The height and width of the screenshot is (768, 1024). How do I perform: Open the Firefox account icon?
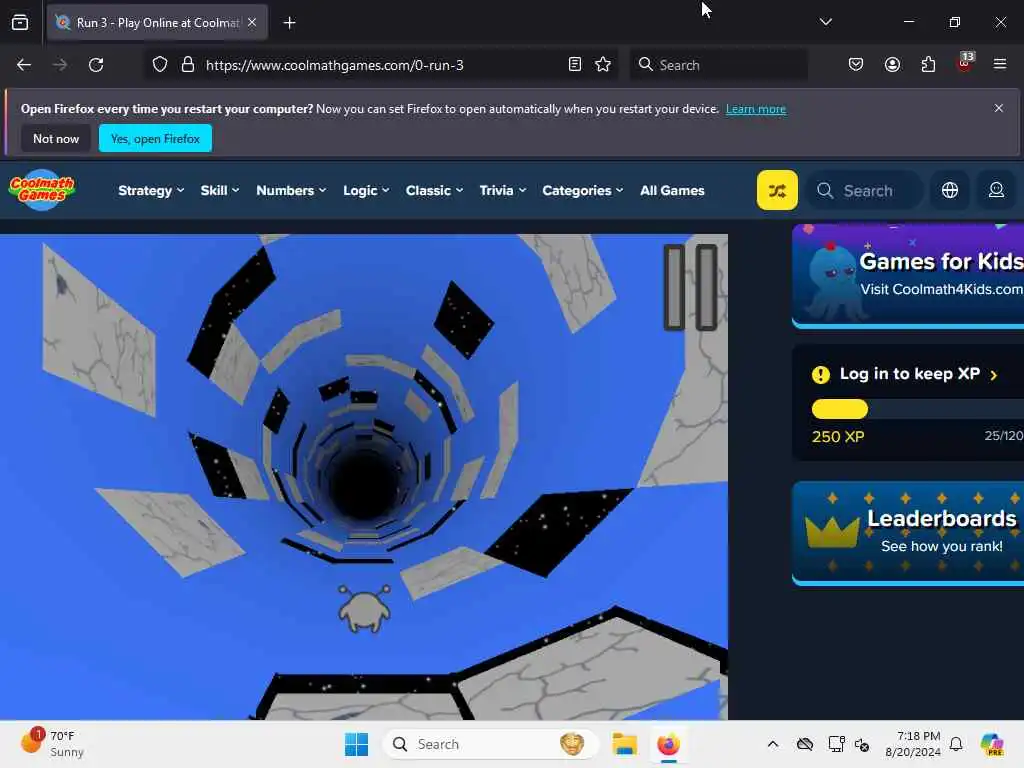pyautogui.click(x=892, y=65)
